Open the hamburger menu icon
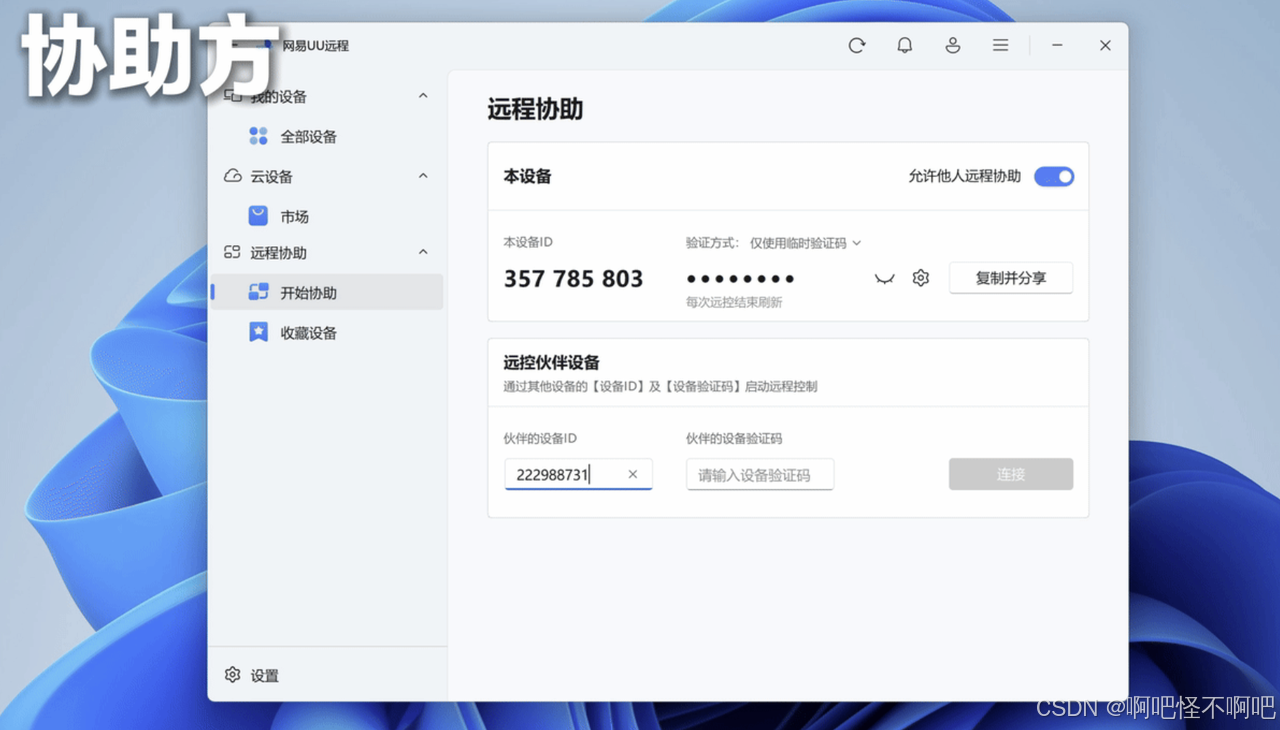 [1000, 45]
